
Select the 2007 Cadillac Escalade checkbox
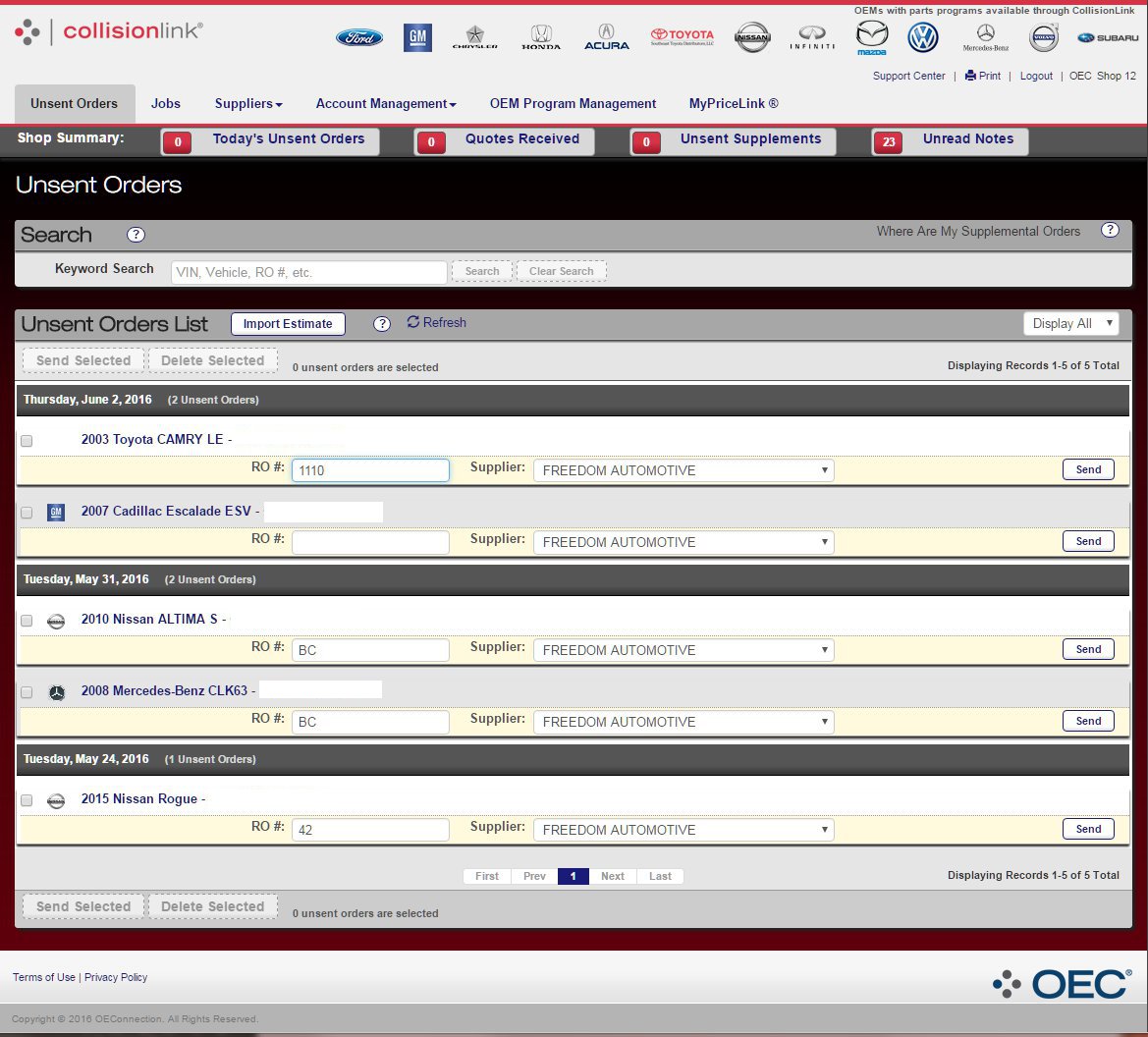(27, 513)
